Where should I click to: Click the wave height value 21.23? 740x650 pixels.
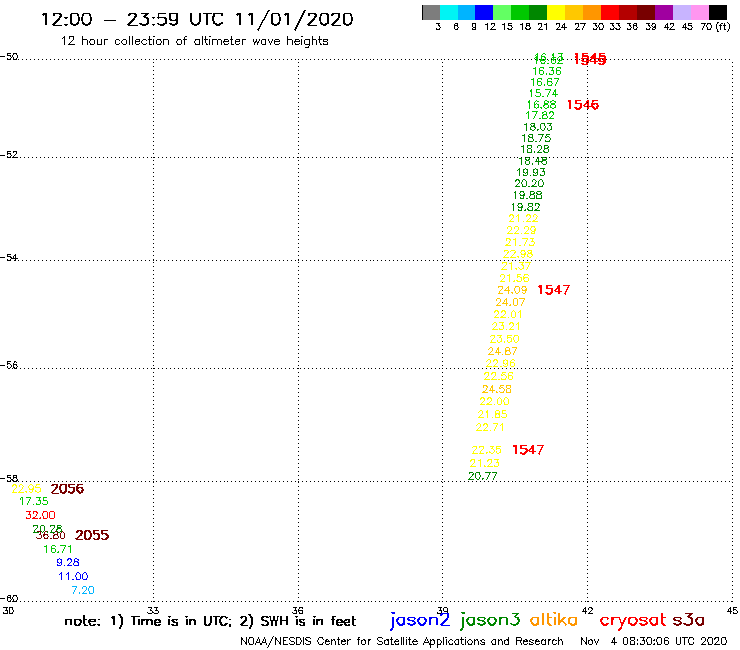click(x=484, y=464)
